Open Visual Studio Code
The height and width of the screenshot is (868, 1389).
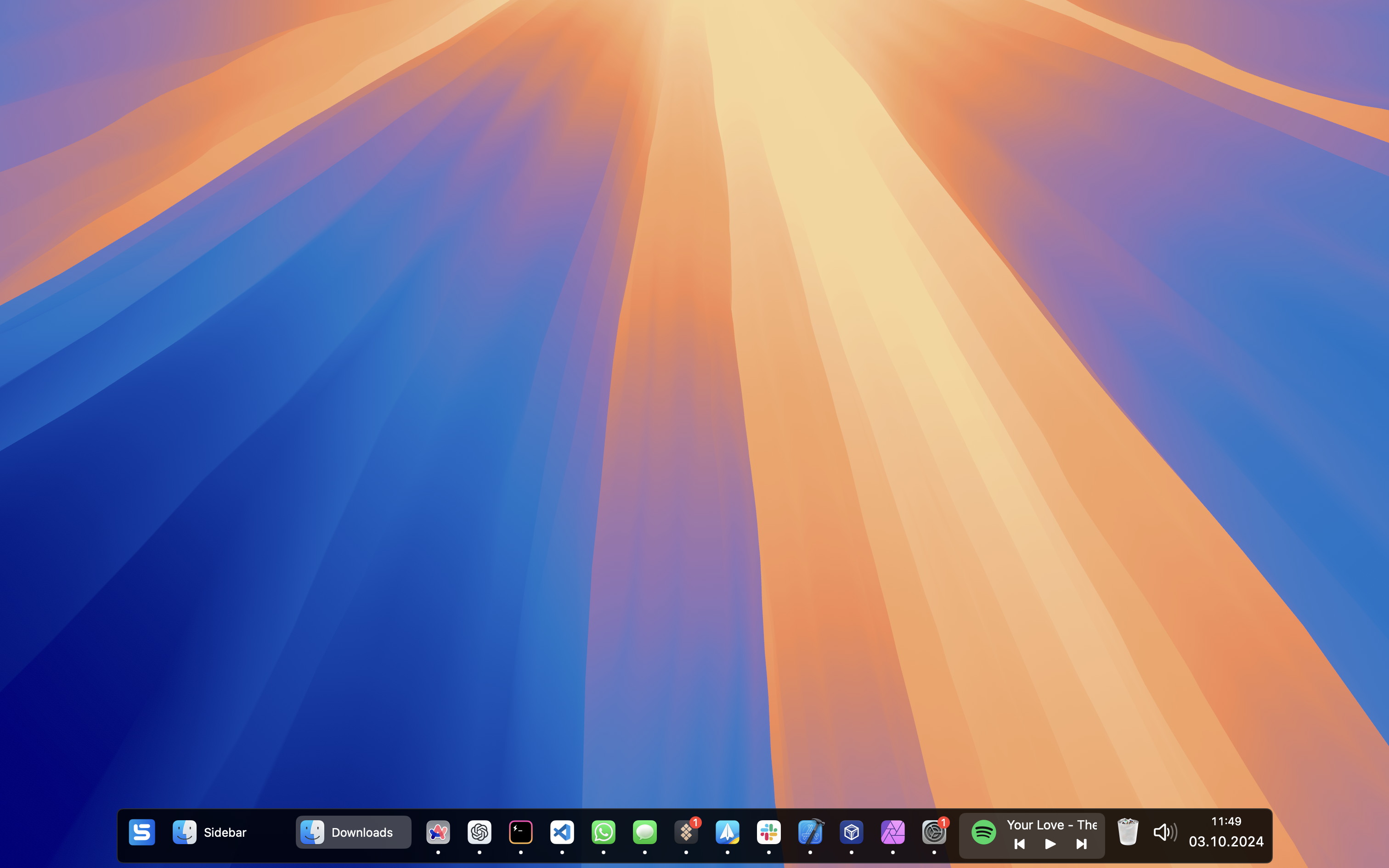click(562, 832)
